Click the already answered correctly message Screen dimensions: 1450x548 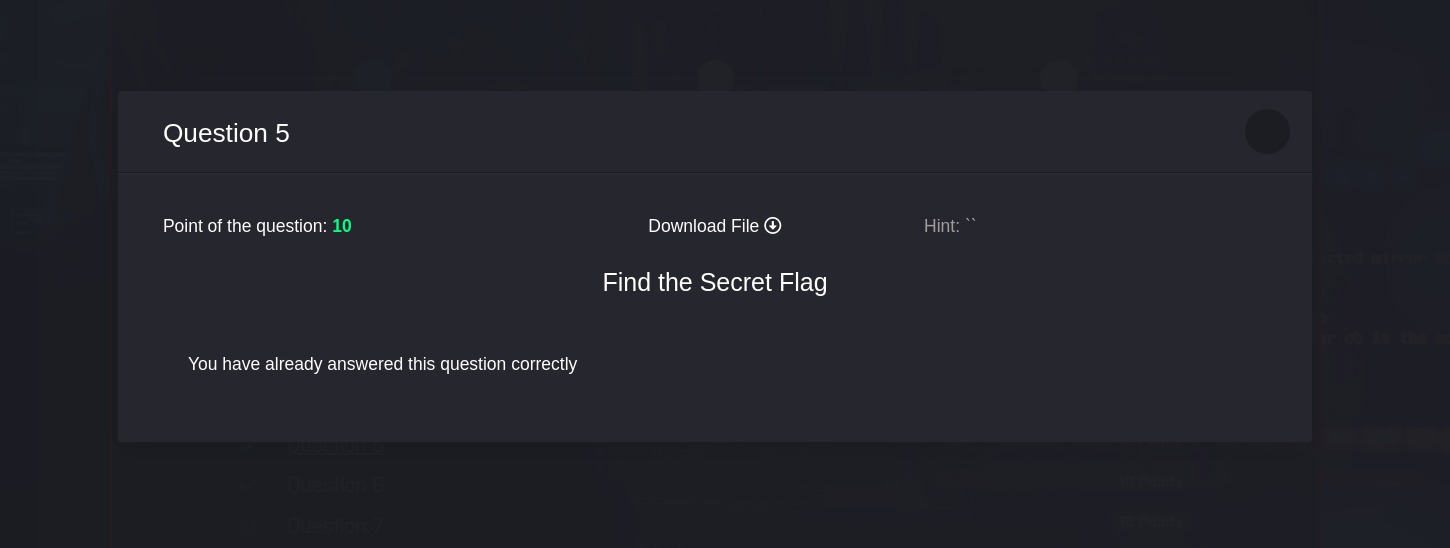[x=382, y=364]
